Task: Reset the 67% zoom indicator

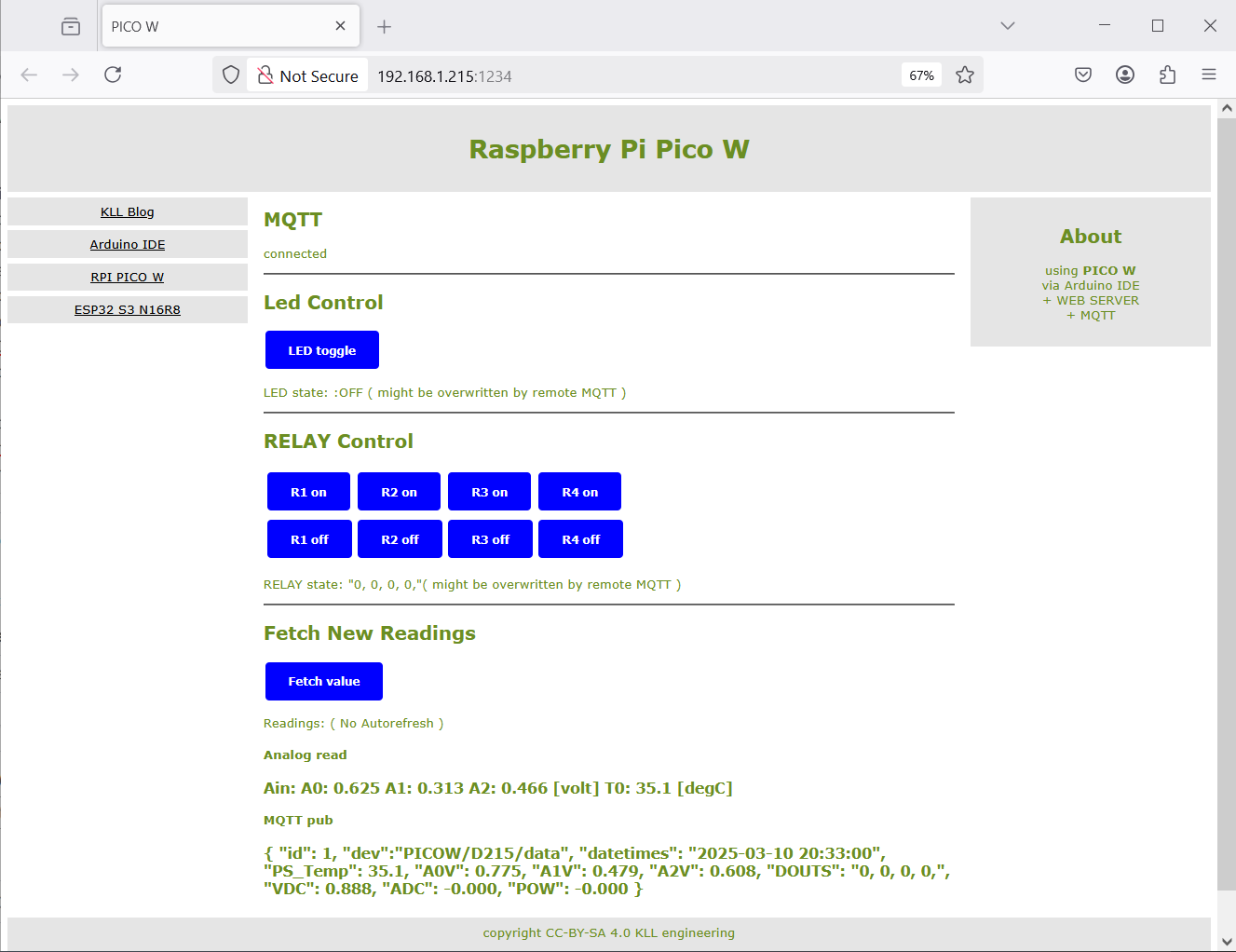Action: click(921, 75)
